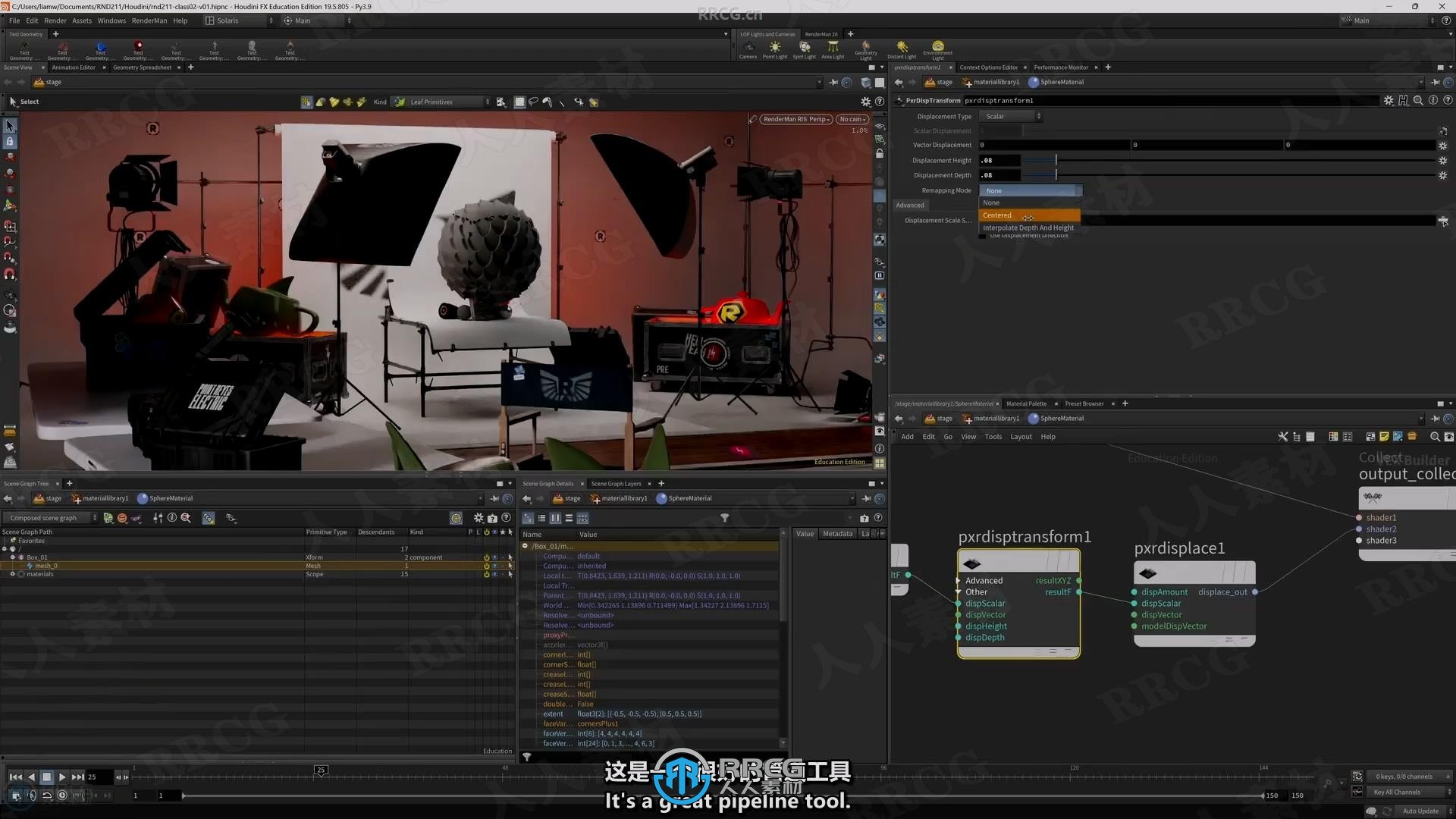Add a Geometry Light from the shelf
The height and width of the screenshot is (819, 1456).
click(866, 50)
